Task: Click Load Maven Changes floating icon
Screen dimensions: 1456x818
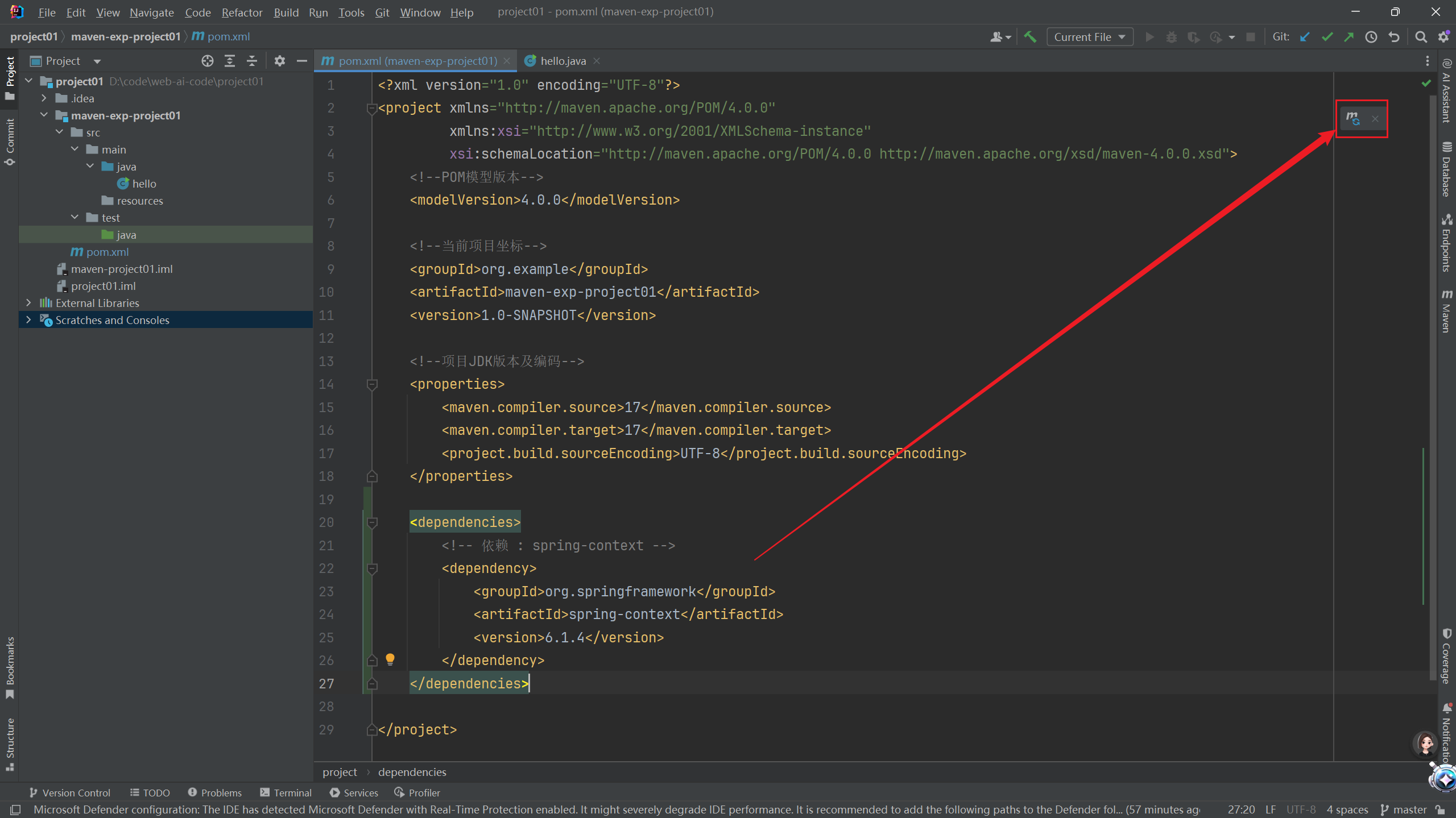Action: [x=1353, y=118]
